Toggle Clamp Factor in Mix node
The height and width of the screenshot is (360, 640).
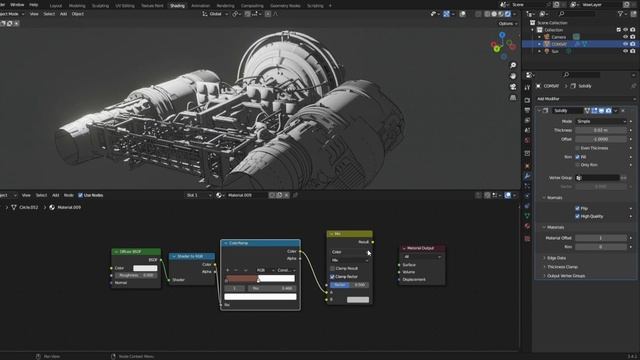pyautogui.click(x=332, y=276)
